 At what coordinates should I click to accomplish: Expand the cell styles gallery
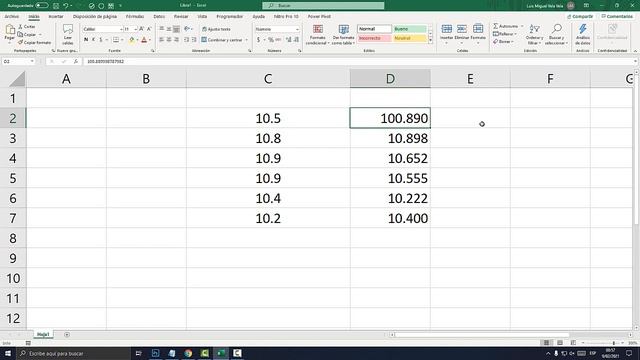click(x=430, y=41)
